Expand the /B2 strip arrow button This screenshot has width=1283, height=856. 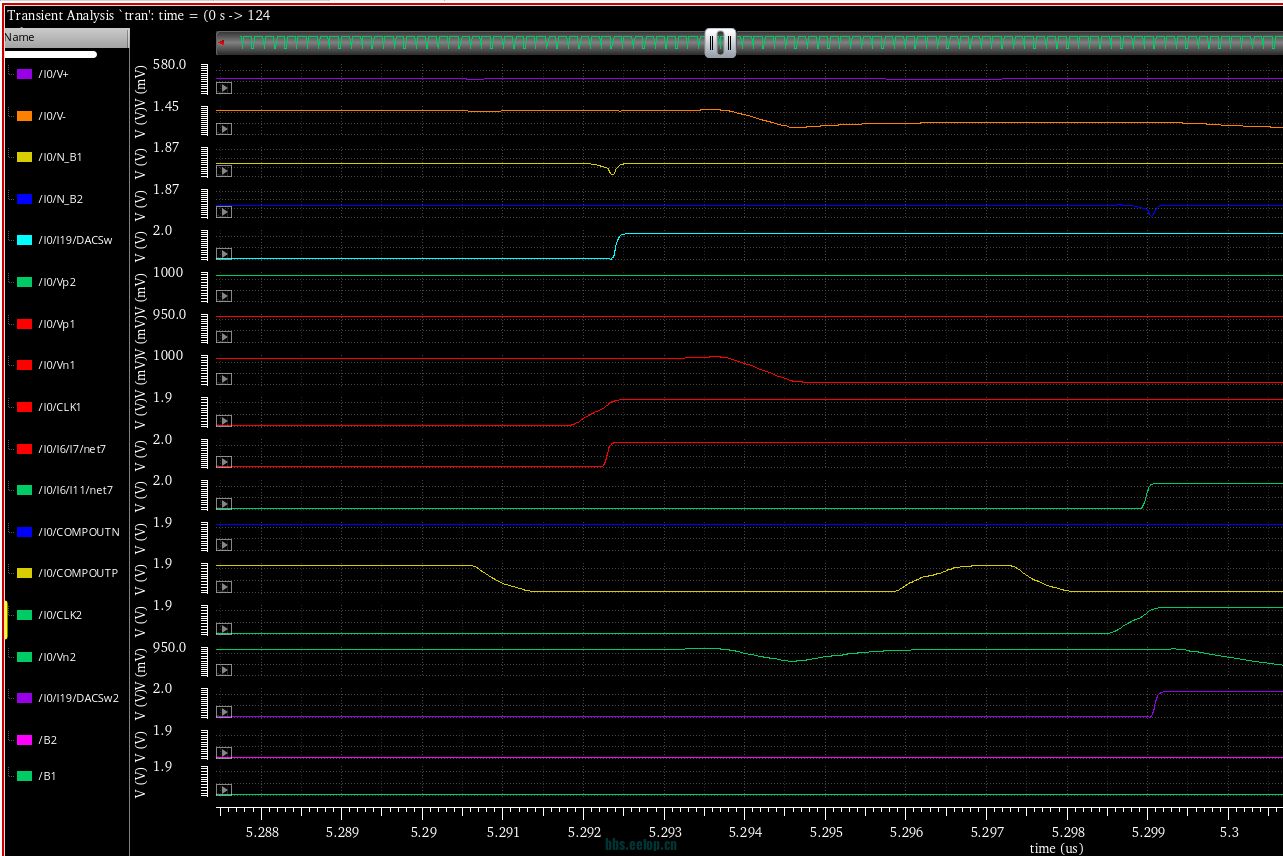tap(224, 754)
